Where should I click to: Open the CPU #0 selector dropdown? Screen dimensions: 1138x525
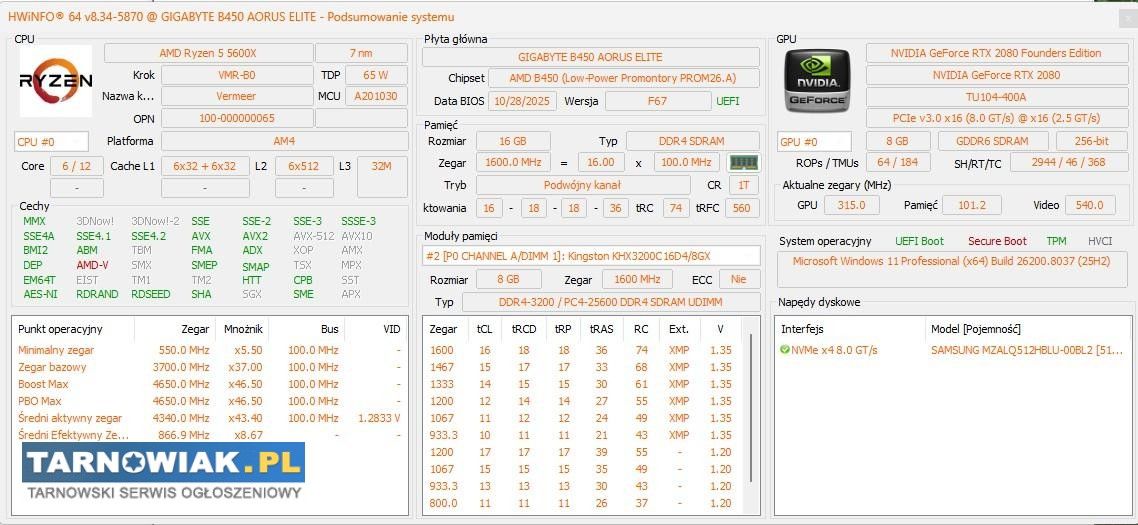[x=51, y=142]
